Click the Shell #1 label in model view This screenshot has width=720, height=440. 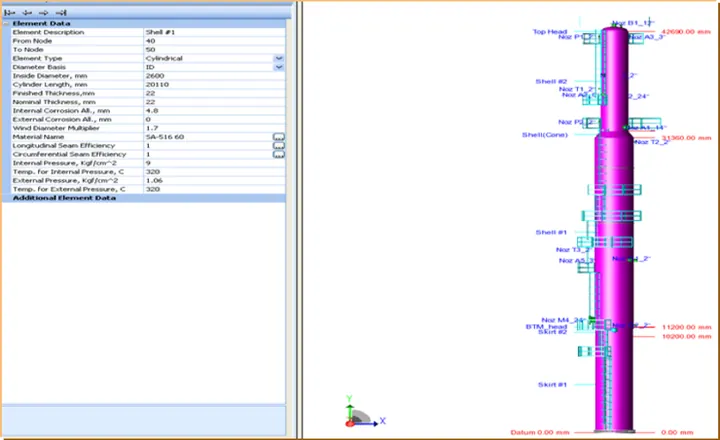[551, 232]
